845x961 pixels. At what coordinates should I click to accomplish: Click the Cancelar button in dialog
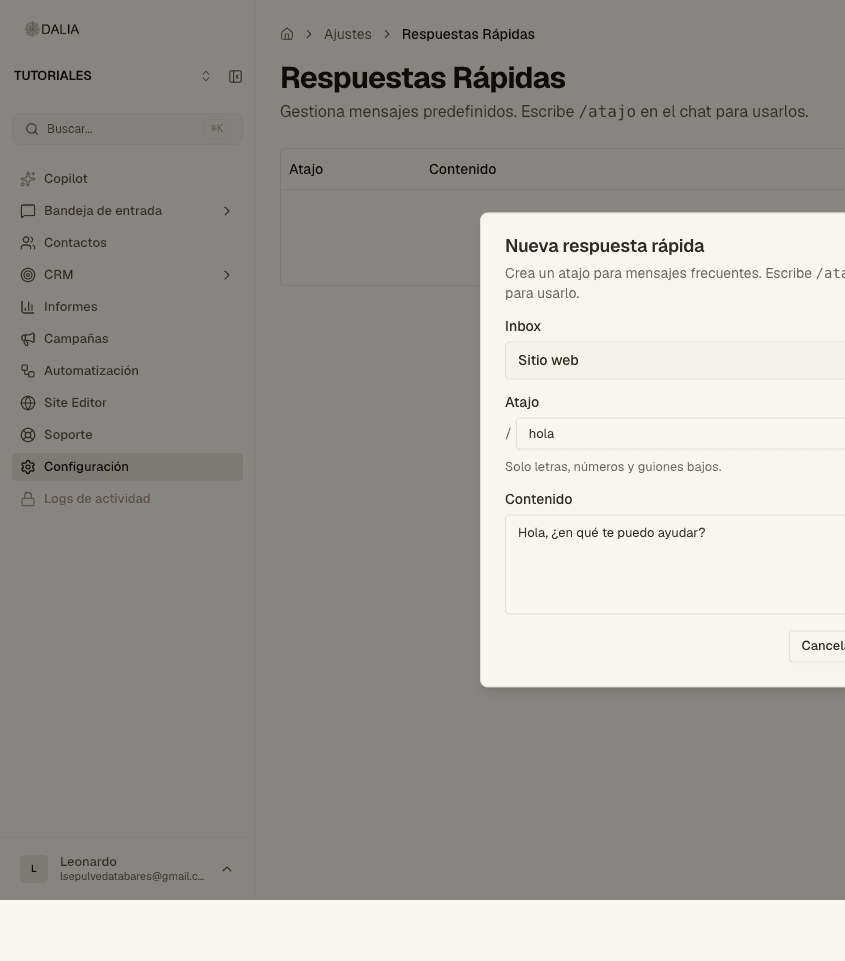[x=817, y=646]
